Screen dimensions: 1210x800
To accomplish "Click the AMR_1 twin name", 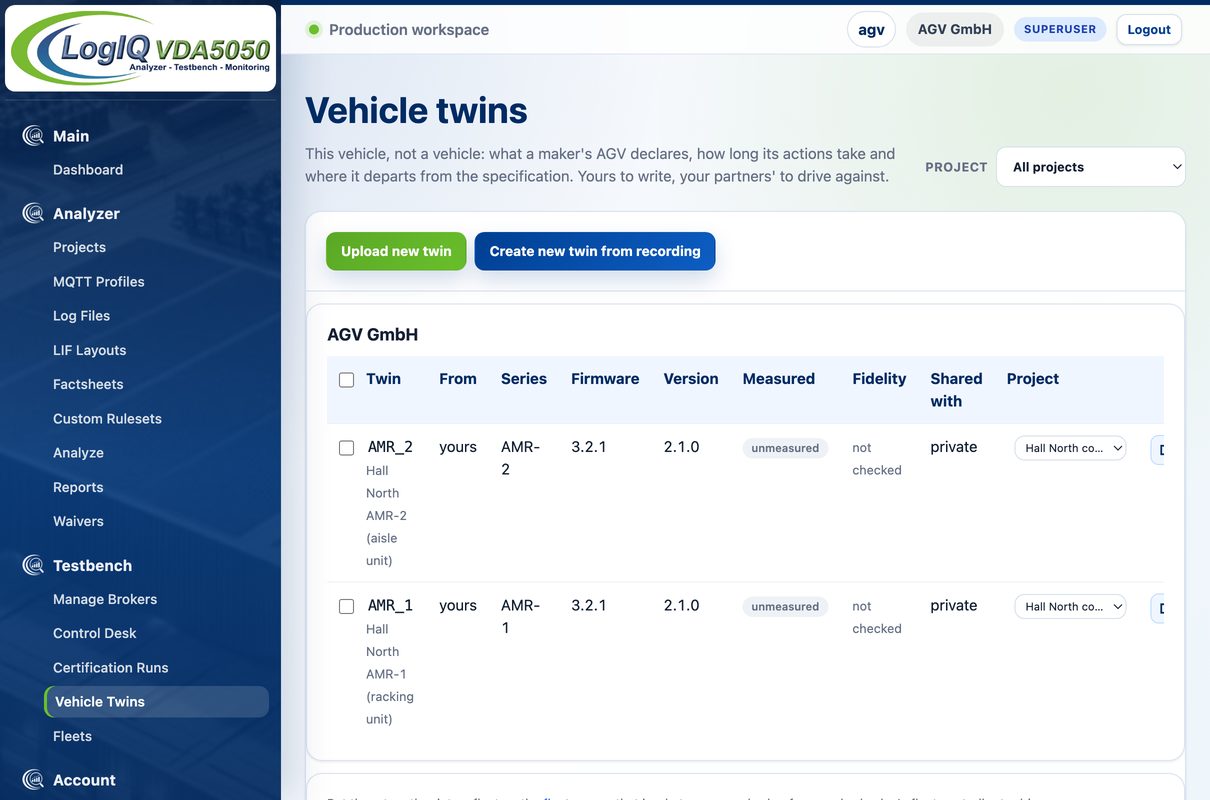I will (x=390, y=605).
